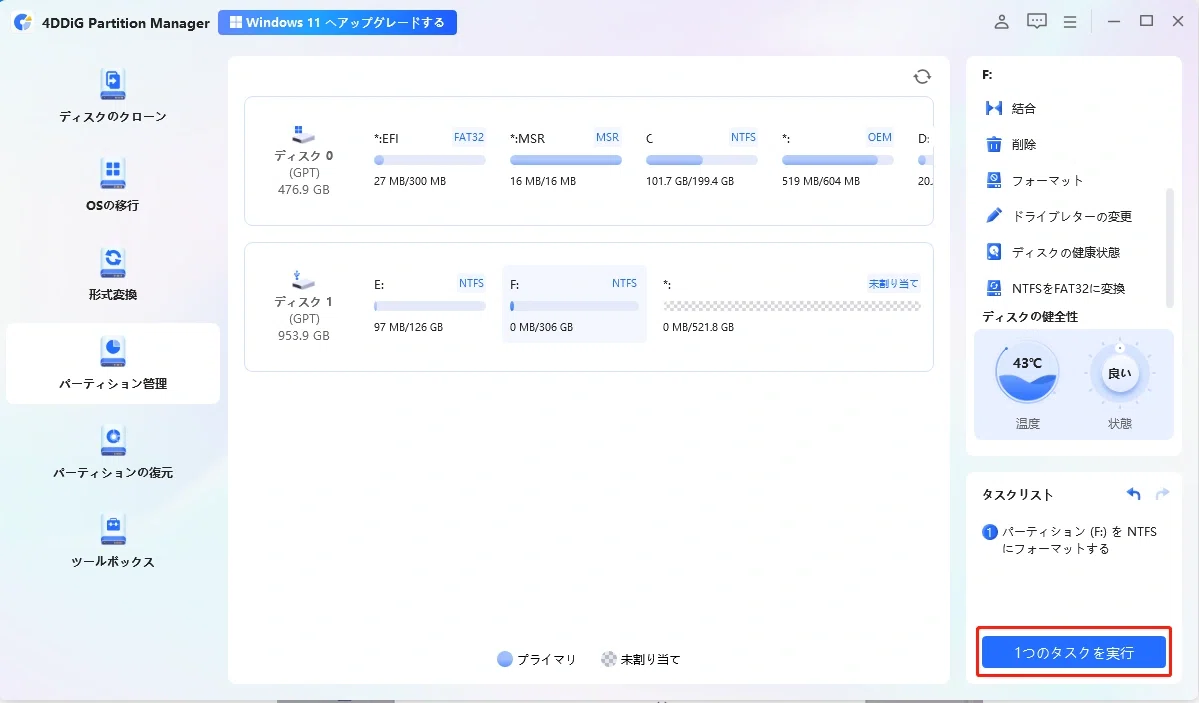1199x703 pixels.
Task: Select the C NTFS partition
Action: click(701, 159)
